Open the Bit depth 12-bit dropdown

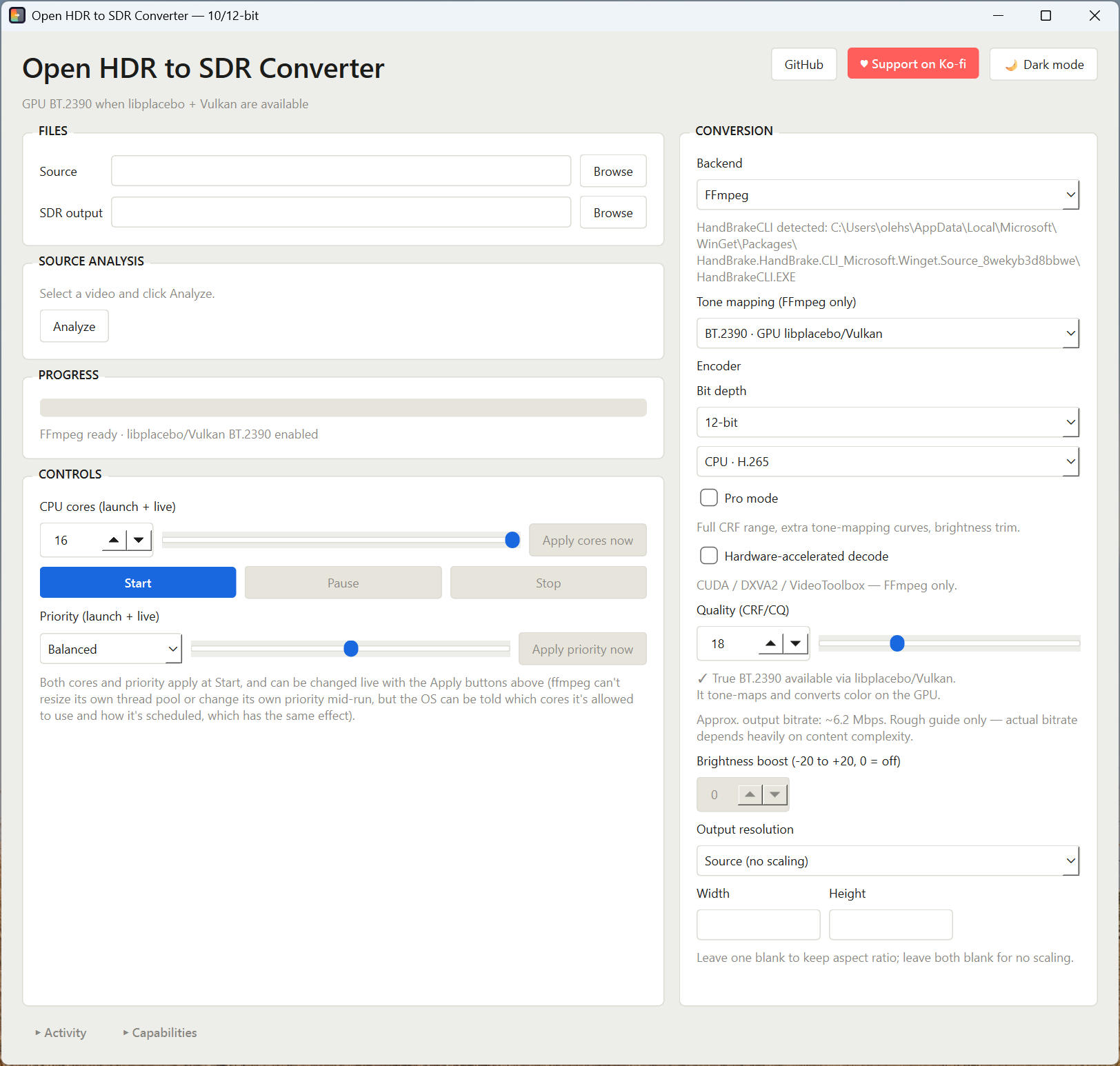click(x=888, y=423)
